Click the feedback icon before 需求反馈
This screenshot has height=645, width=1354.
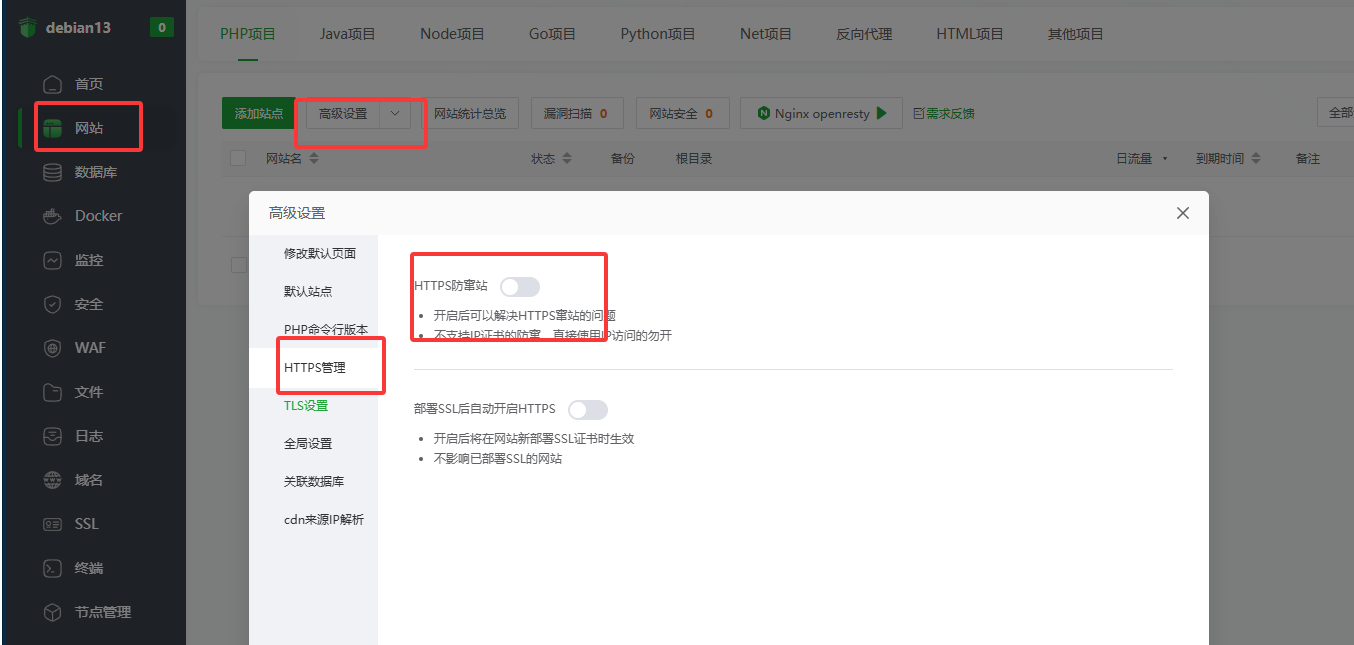[919, 114]
